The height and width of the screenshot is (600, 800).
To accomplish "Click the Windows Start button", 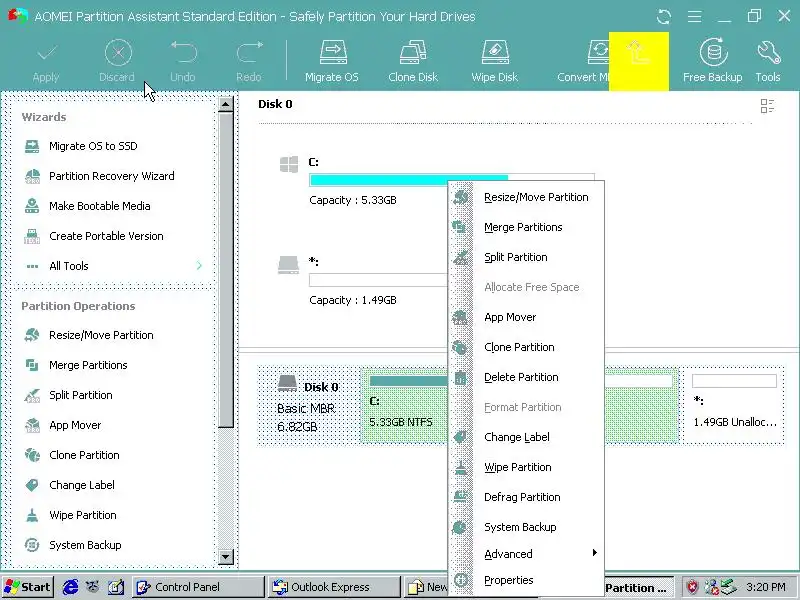I will (28, 587).
